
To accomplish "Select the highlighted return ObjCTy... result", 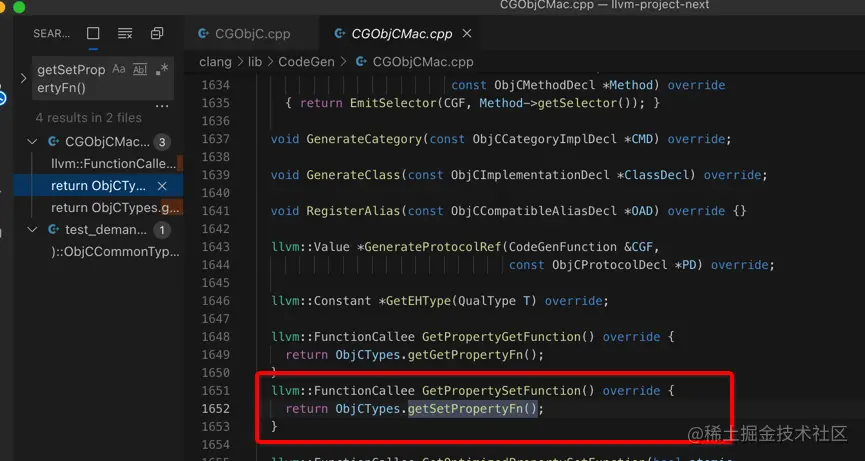I will click(x=98, y=186).
